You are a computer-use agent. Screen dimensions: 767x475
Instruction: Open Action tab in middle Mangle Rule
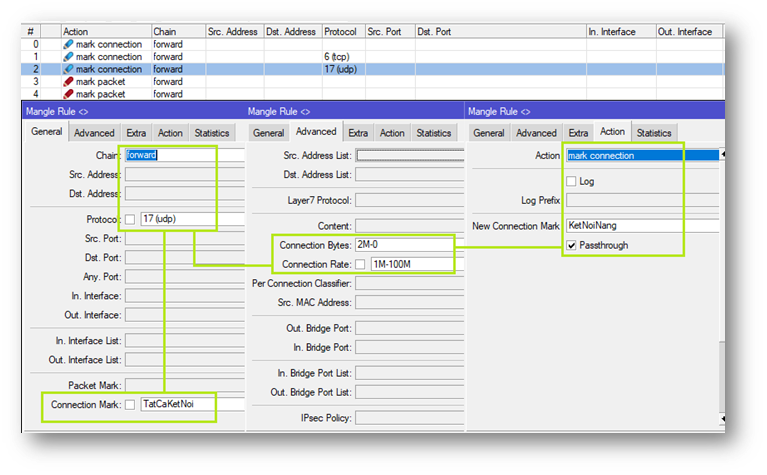[x=392, y=133]
